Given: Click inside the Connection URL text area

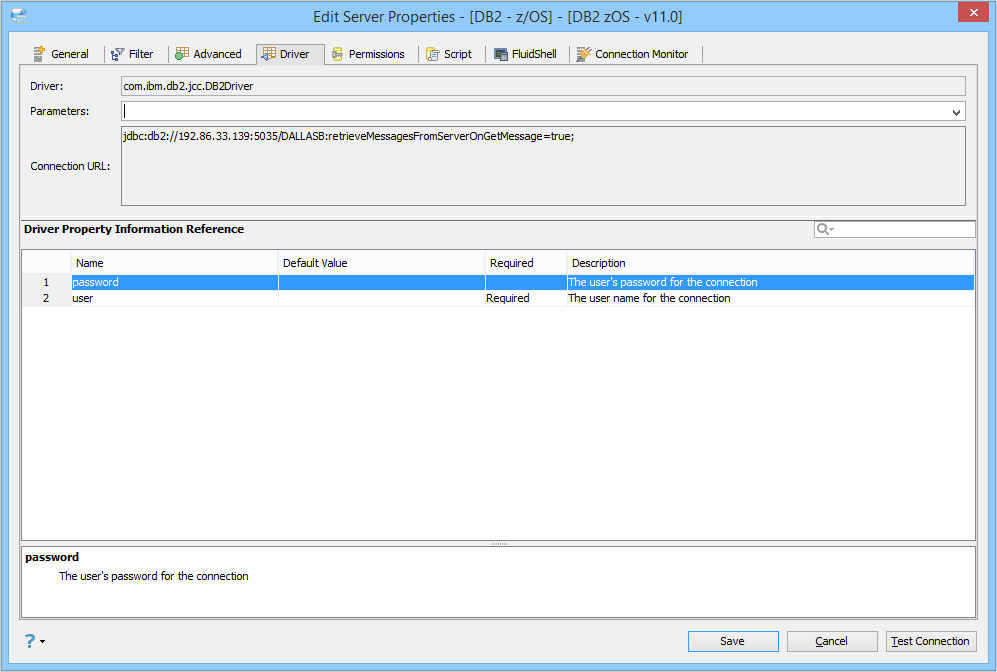Looking at the screenshot, I should [543, 166].
